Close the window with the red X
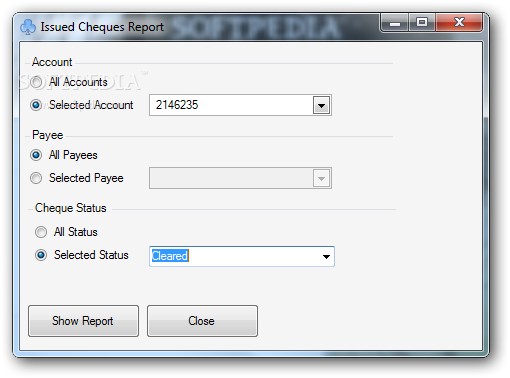510x378 pixels. point(459,22)
